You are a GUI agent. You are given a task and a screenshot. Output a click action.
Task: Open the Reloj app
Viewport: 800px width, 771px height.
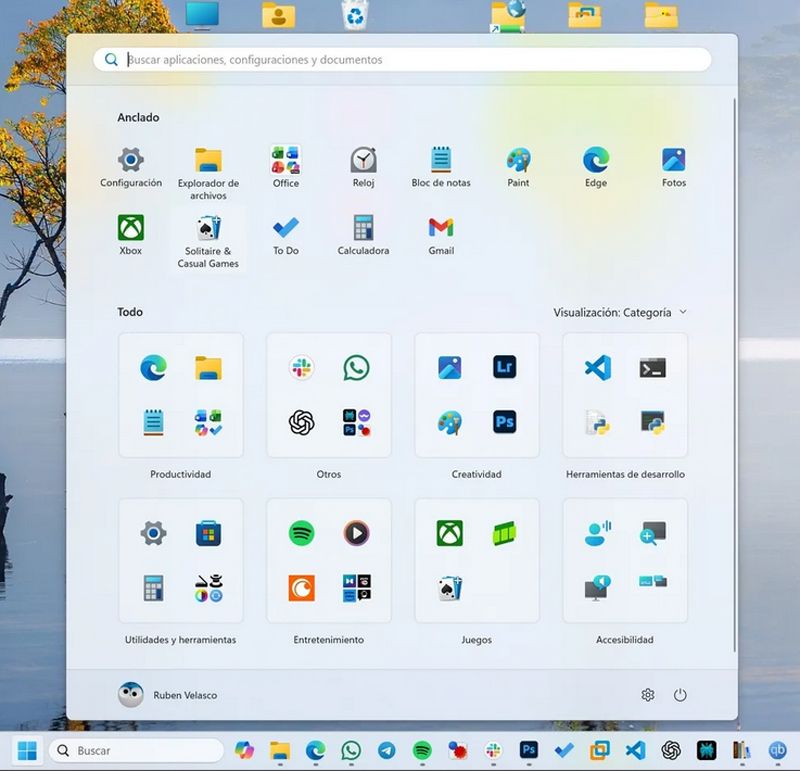click(362, 162)
